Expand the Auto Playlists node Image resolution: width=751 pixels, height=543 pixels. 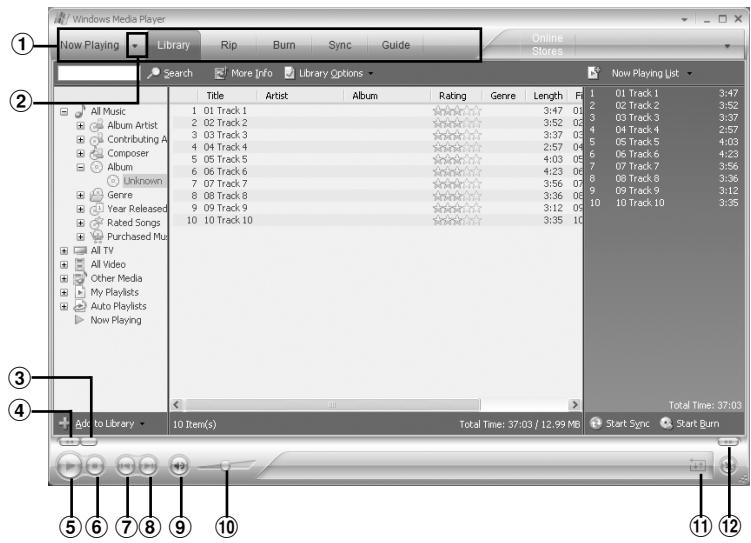[64, 306]
